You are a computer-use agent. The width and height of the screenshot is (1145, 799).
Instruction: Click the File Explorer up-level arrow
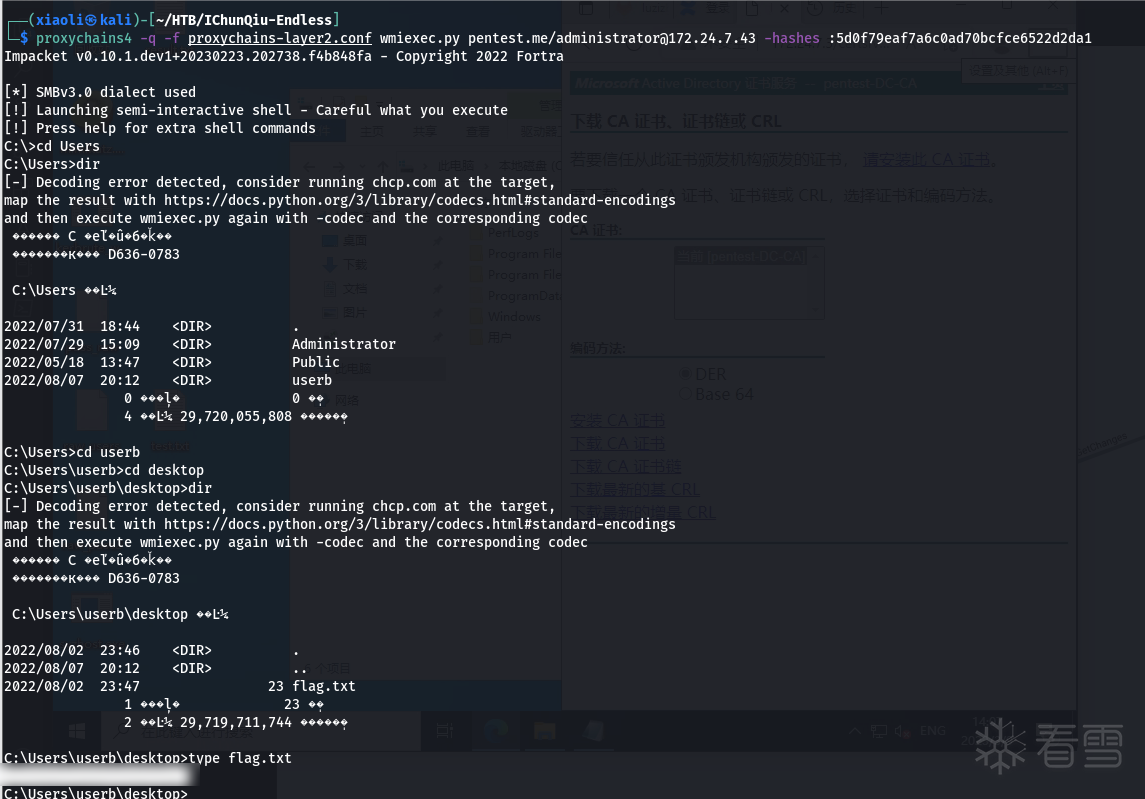383,166
